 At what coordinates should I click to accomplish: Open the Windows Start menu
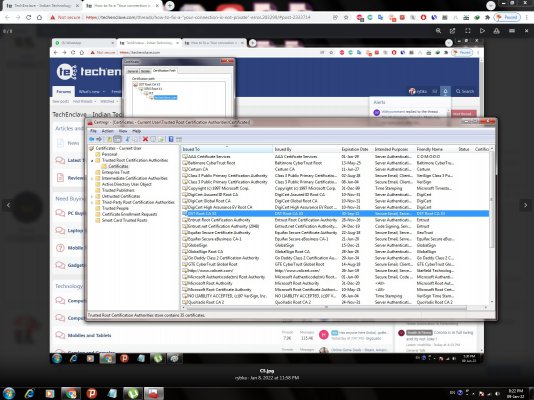[9, 393]
